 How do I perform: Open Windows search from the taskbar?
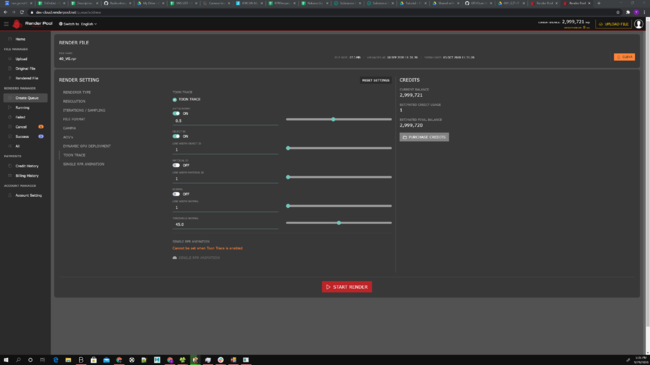coord(18,360)
